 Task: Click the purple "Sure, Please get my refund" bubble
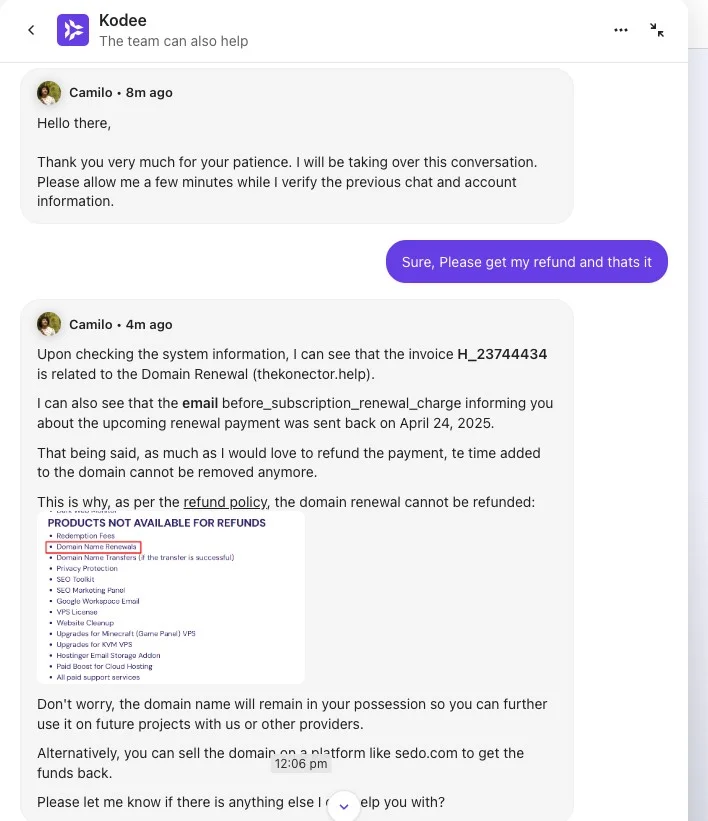[x=526, y=262]
